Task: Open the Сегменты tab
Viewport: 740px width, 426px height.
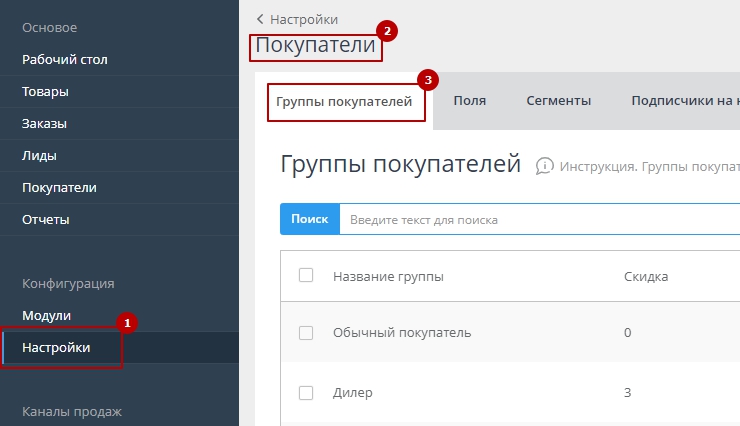Action: [x=560, y=101]
